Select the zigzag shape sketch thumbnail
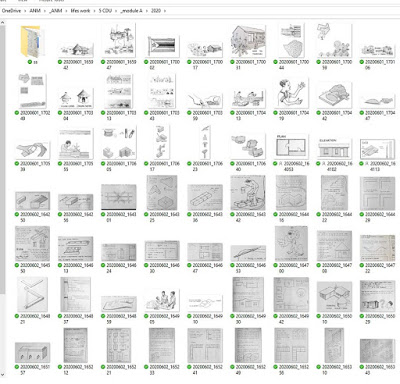The height and width of the screenshot is (384, 400). pyautogui.click(x=32, y=294)
